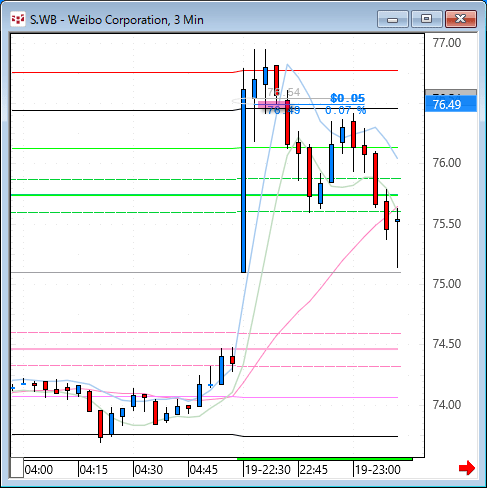The width and height of the screenshot is (487, 488).
Task: Click the small white box at bottom-left corner
Action: (17, 468)
